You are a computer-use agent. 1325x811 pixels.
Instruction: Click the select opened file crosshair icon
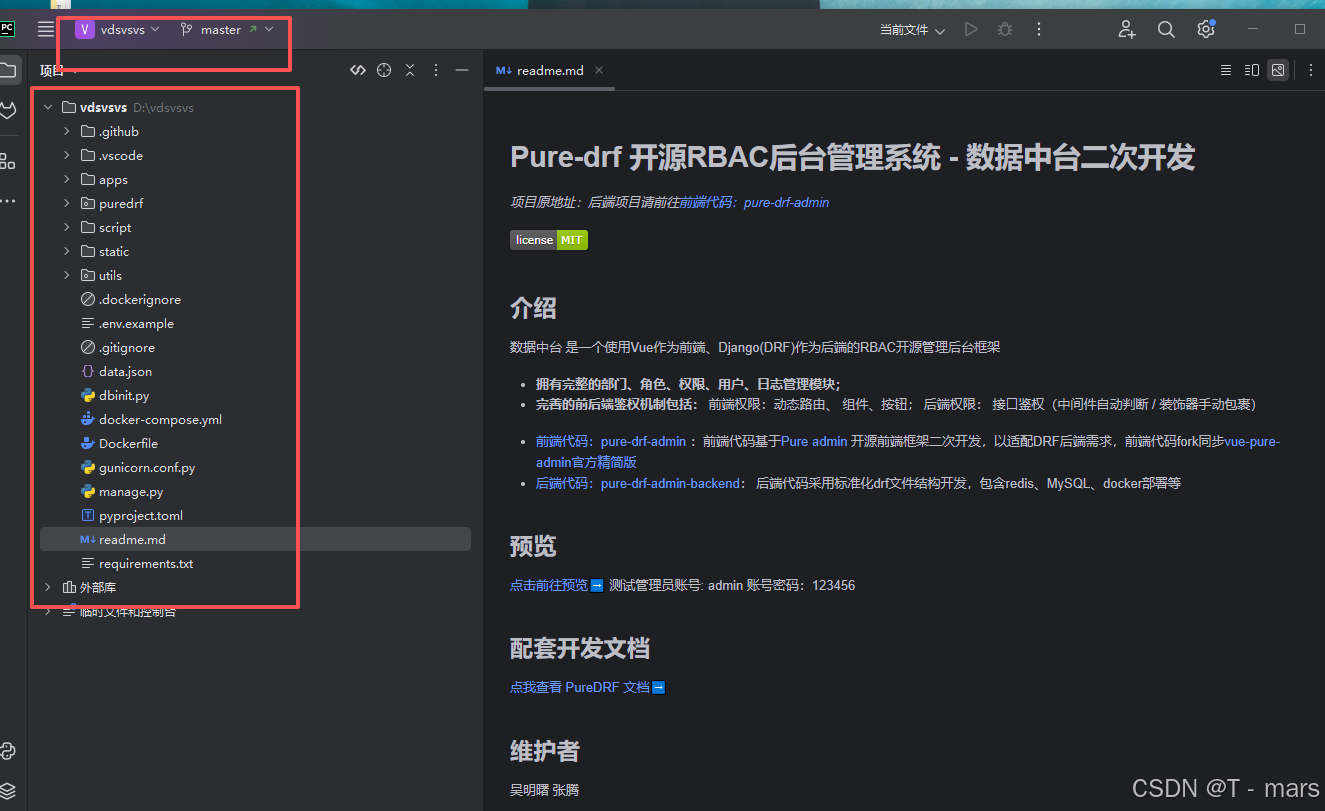(x=384, y=70)
